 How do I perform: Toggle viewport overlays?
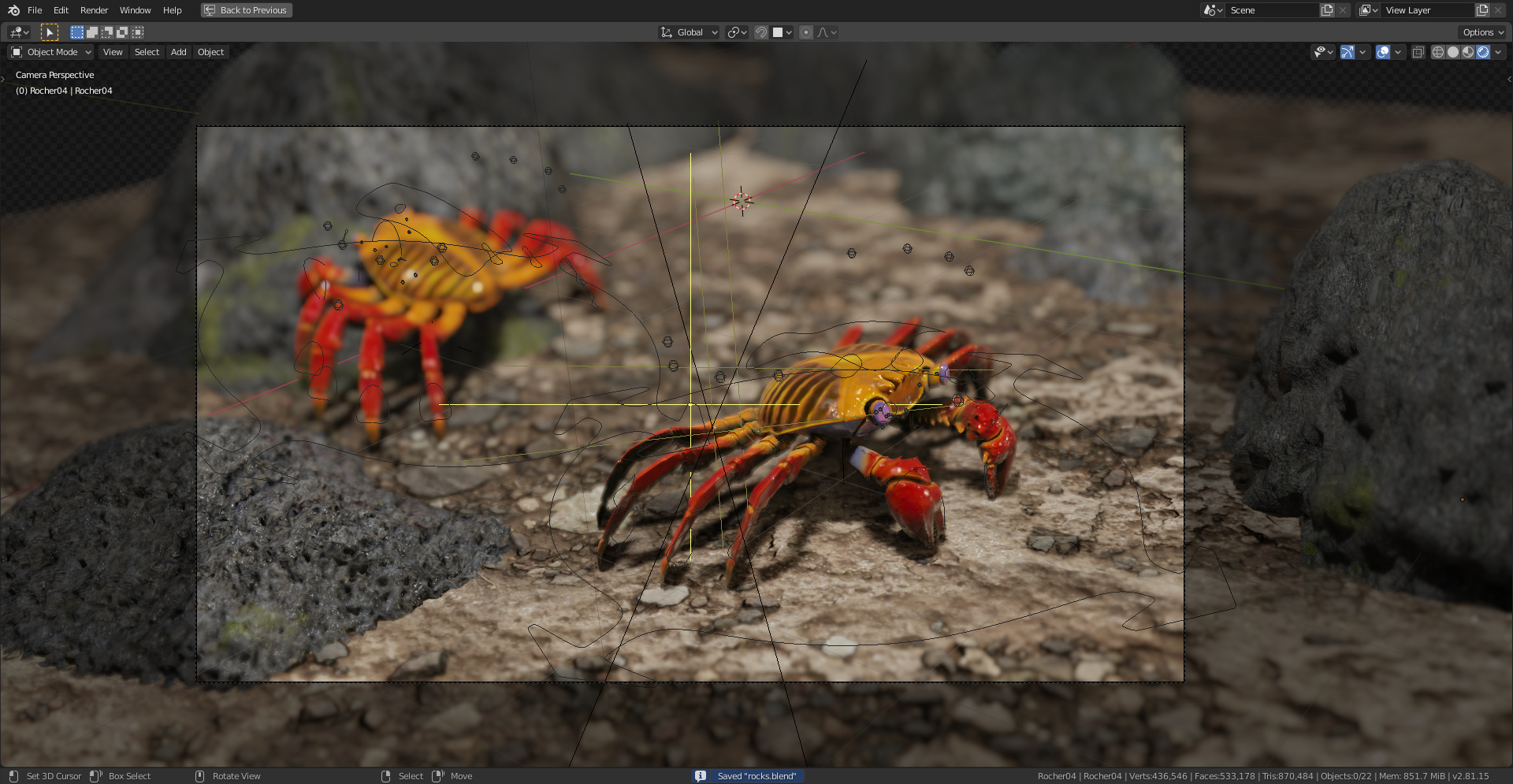click(1383, 52)
